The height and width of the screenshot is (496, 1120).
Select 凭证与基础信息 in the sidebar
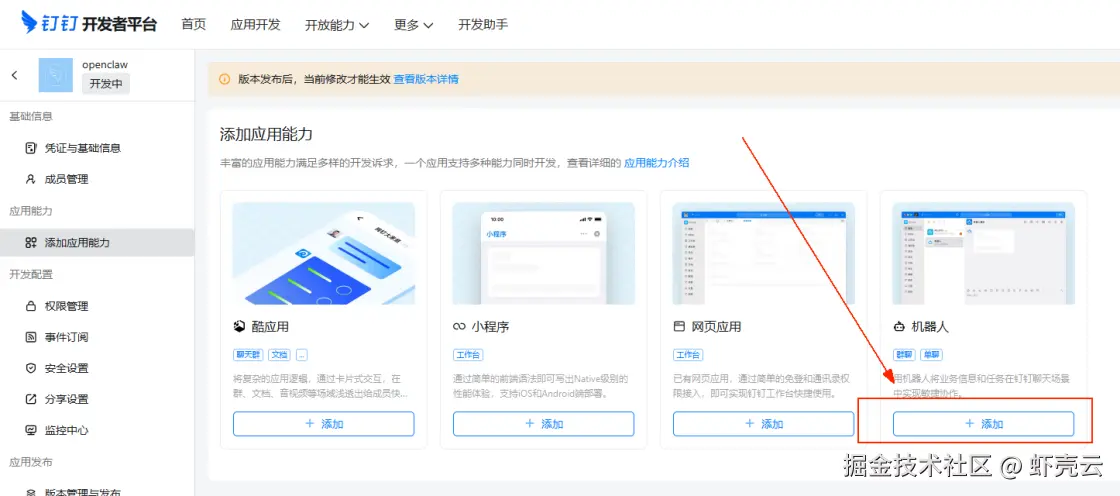97,149
